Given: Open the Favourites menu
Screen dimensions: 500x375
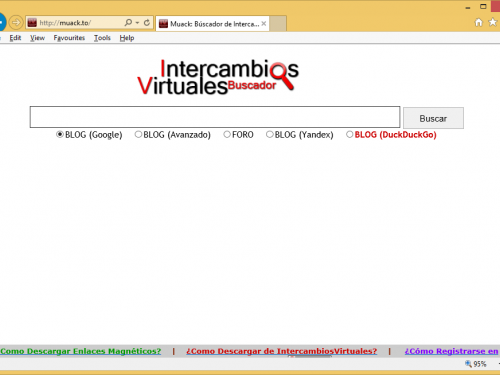Looking at the screenshot, I should [x=69, y=38].
